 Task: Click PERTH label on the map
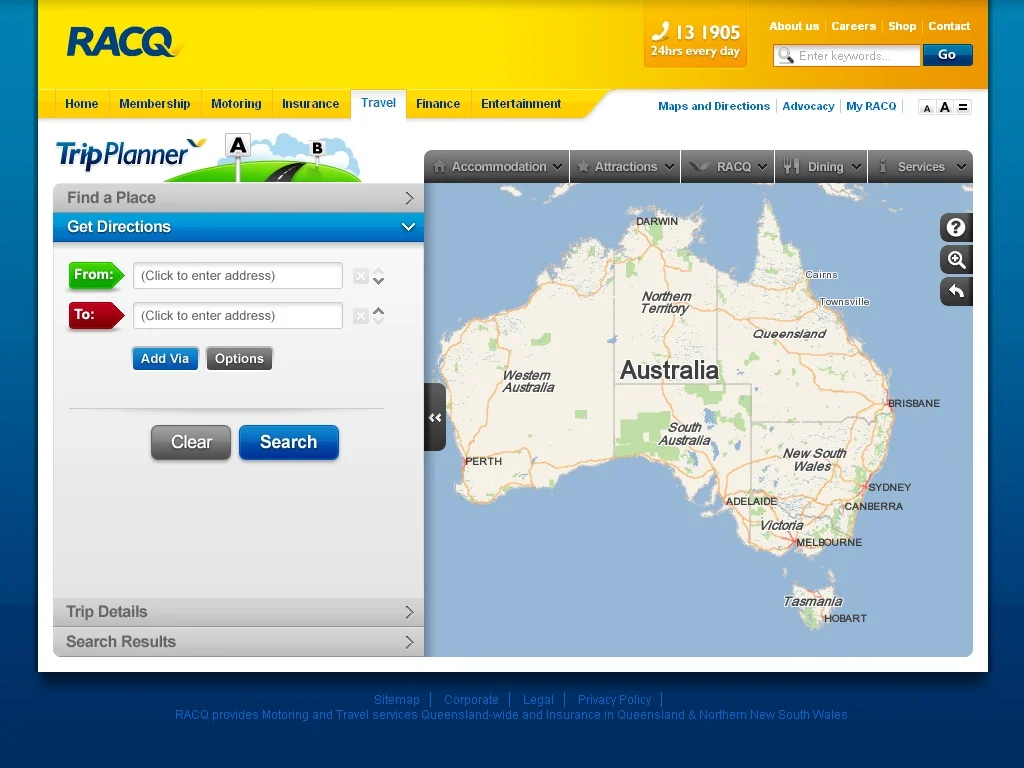pyautogui.click(x=483, y=461)
